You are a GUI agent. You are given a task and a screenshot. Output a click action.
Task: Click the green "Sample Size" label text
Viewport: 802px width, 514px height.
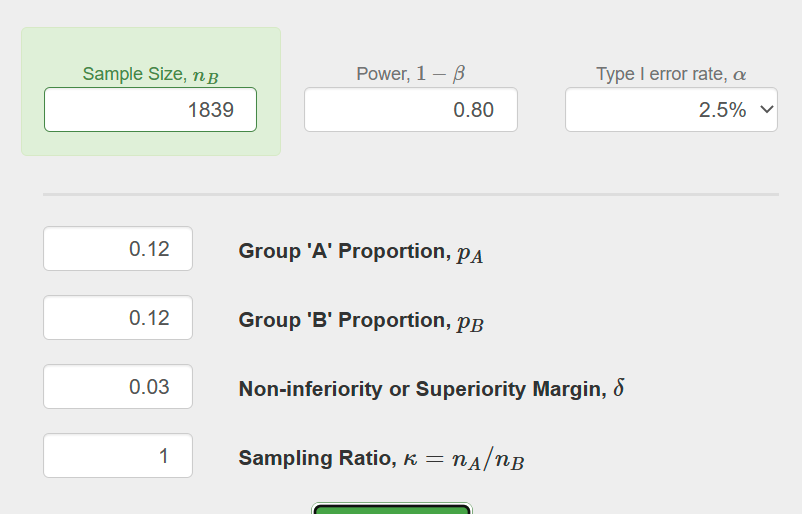tap(133, 74)
